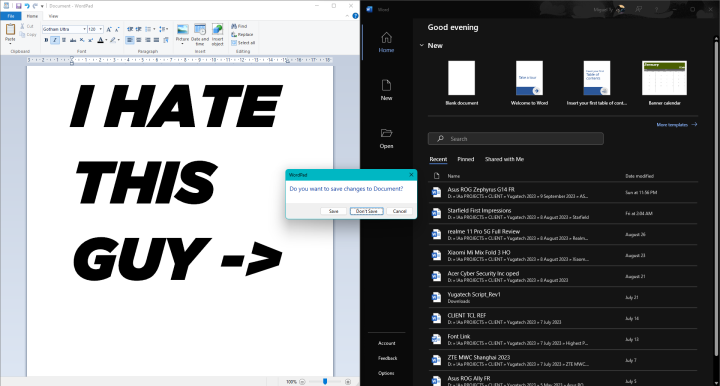The image size is (720, 386).
Task: Open Customize Quick Access Toolbar arrow
Action: pos(42,6)
